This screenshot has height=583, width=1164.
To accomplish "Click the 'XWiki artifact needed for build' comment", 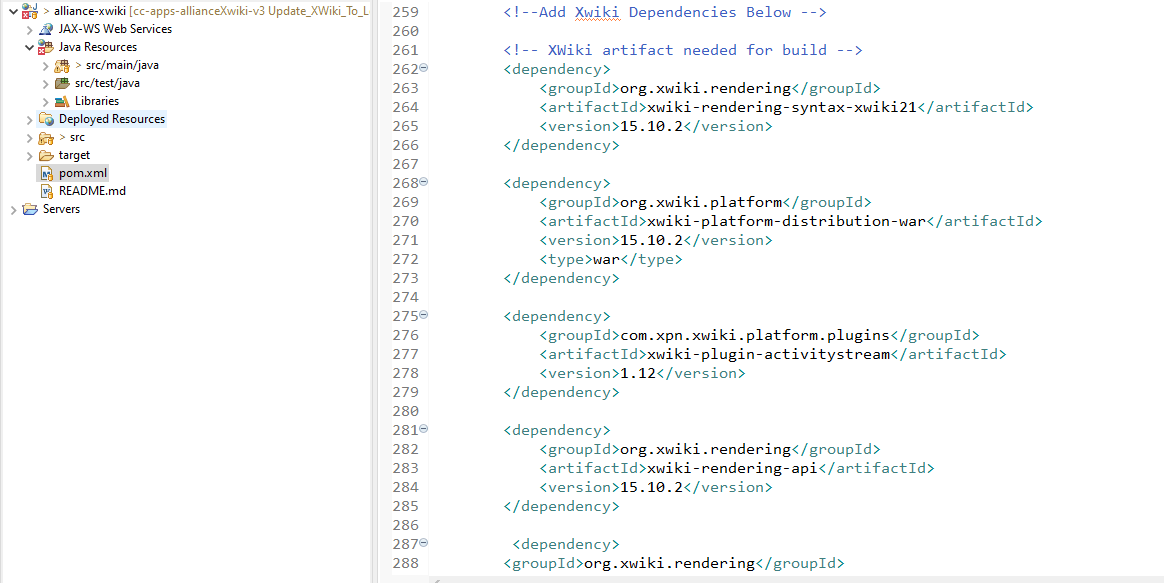I will click(x=682, y=51).
